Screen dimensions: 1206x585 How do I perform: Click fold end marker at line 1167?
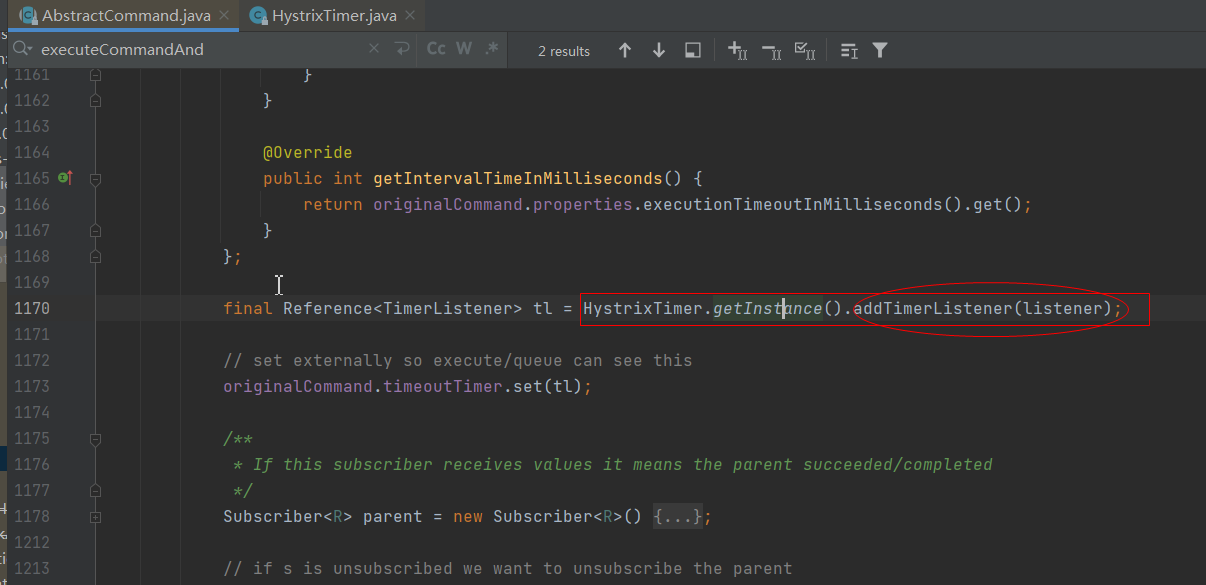pos(95,231)
